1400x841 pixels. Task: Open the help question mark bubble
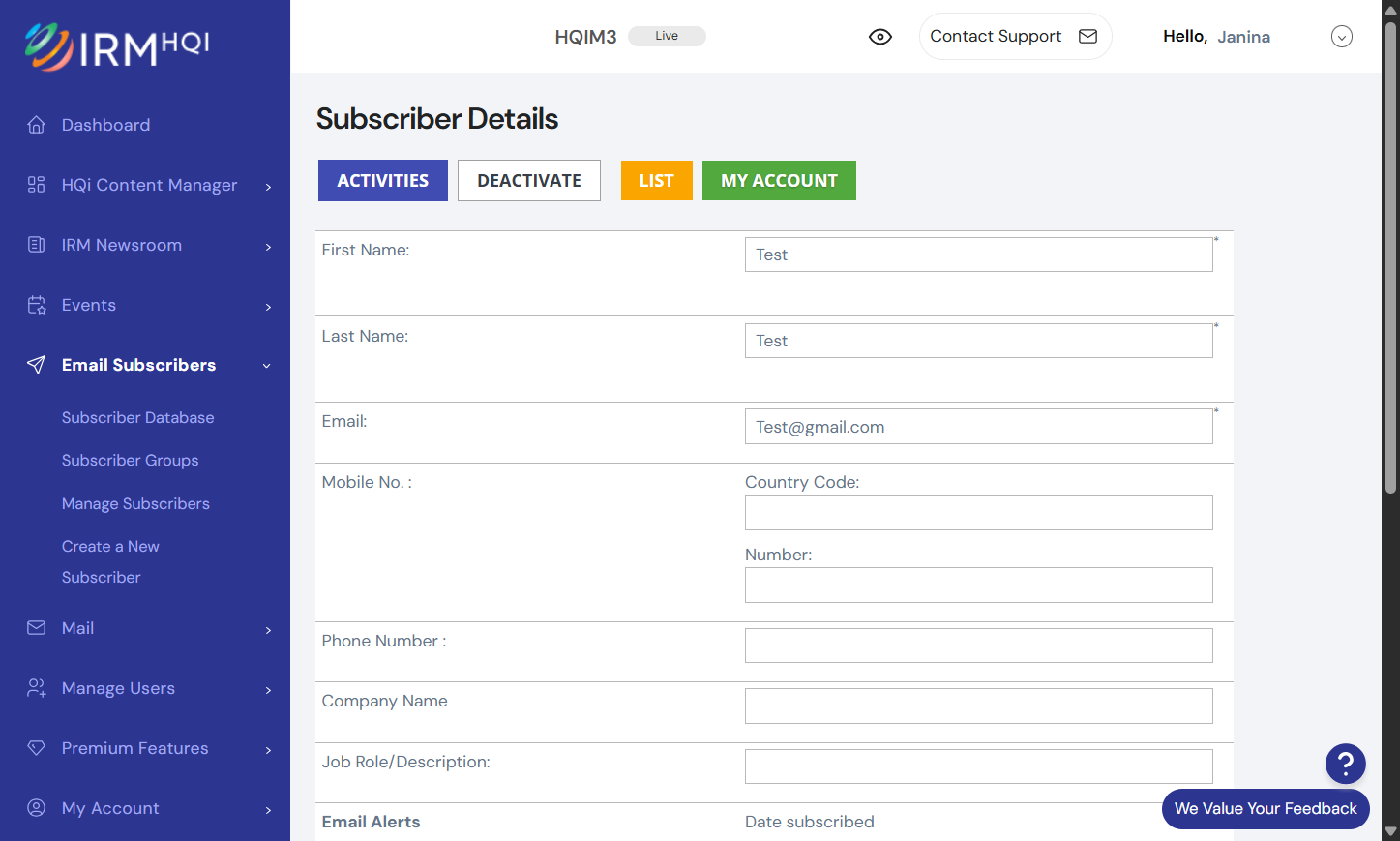pos(1345,764)
